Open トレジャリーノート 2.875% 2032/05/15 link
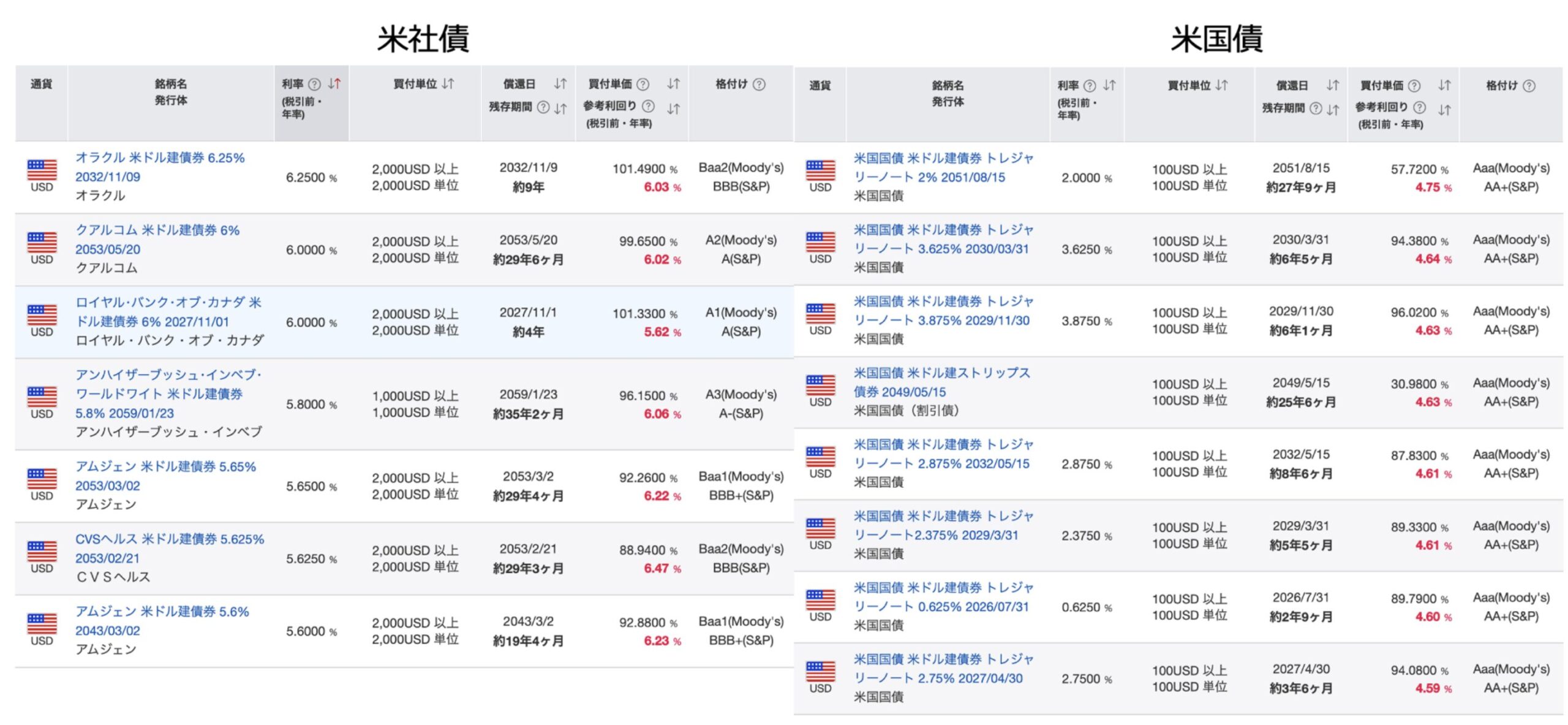 coord(943,454)
